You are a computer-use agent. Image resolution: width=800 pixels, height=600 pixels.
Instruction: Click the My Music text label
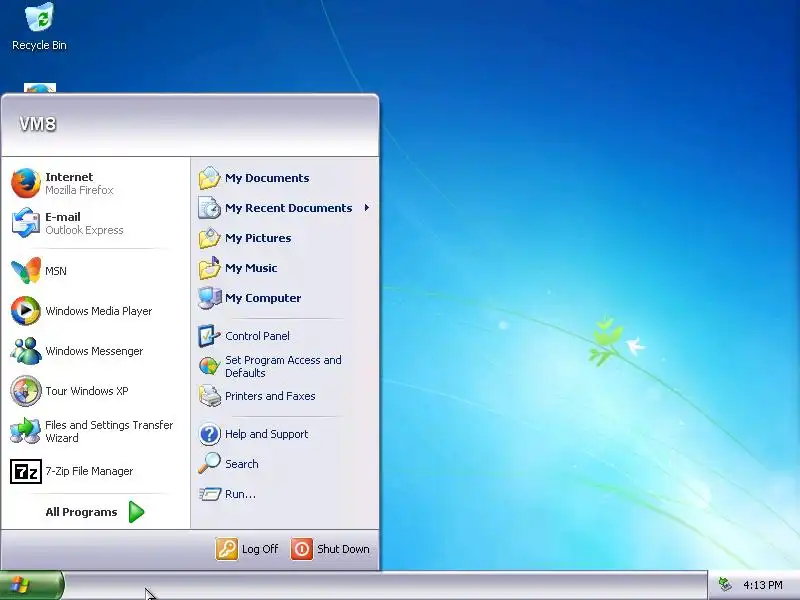(251, 268)
